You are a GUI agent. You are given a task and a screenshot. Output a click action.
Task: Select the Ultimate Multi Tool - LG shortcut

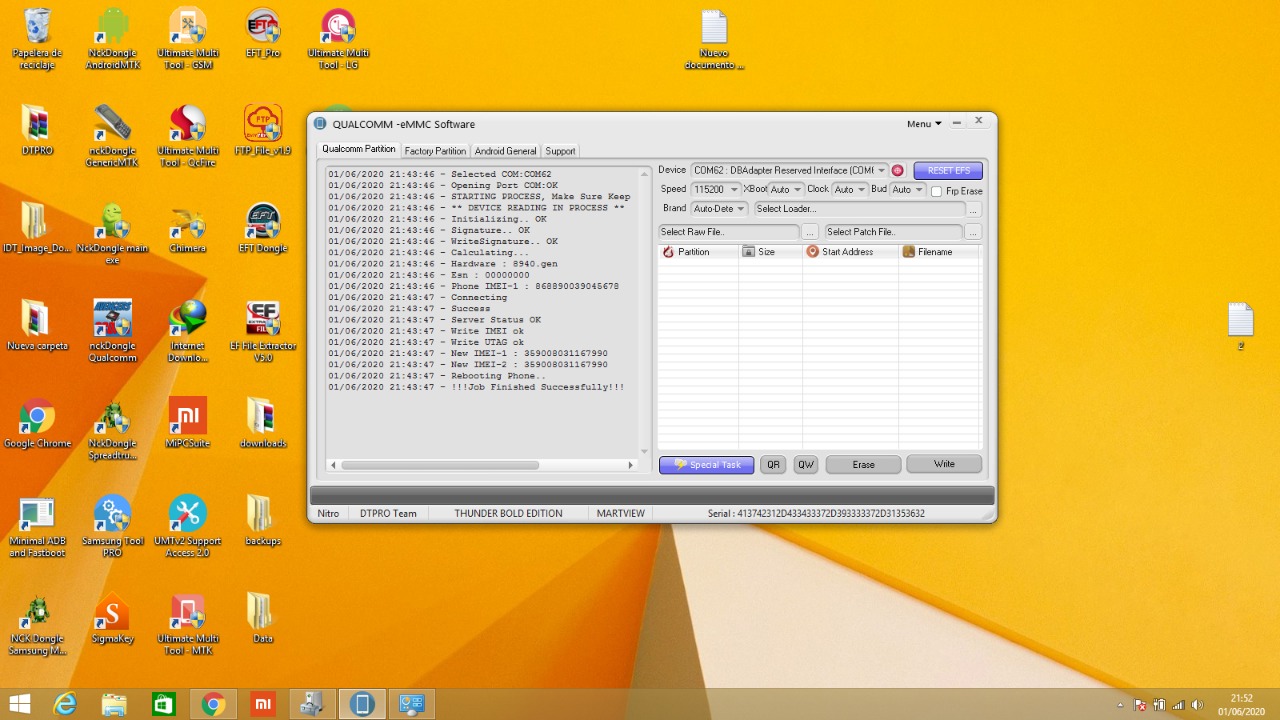[x=338, y=40]
